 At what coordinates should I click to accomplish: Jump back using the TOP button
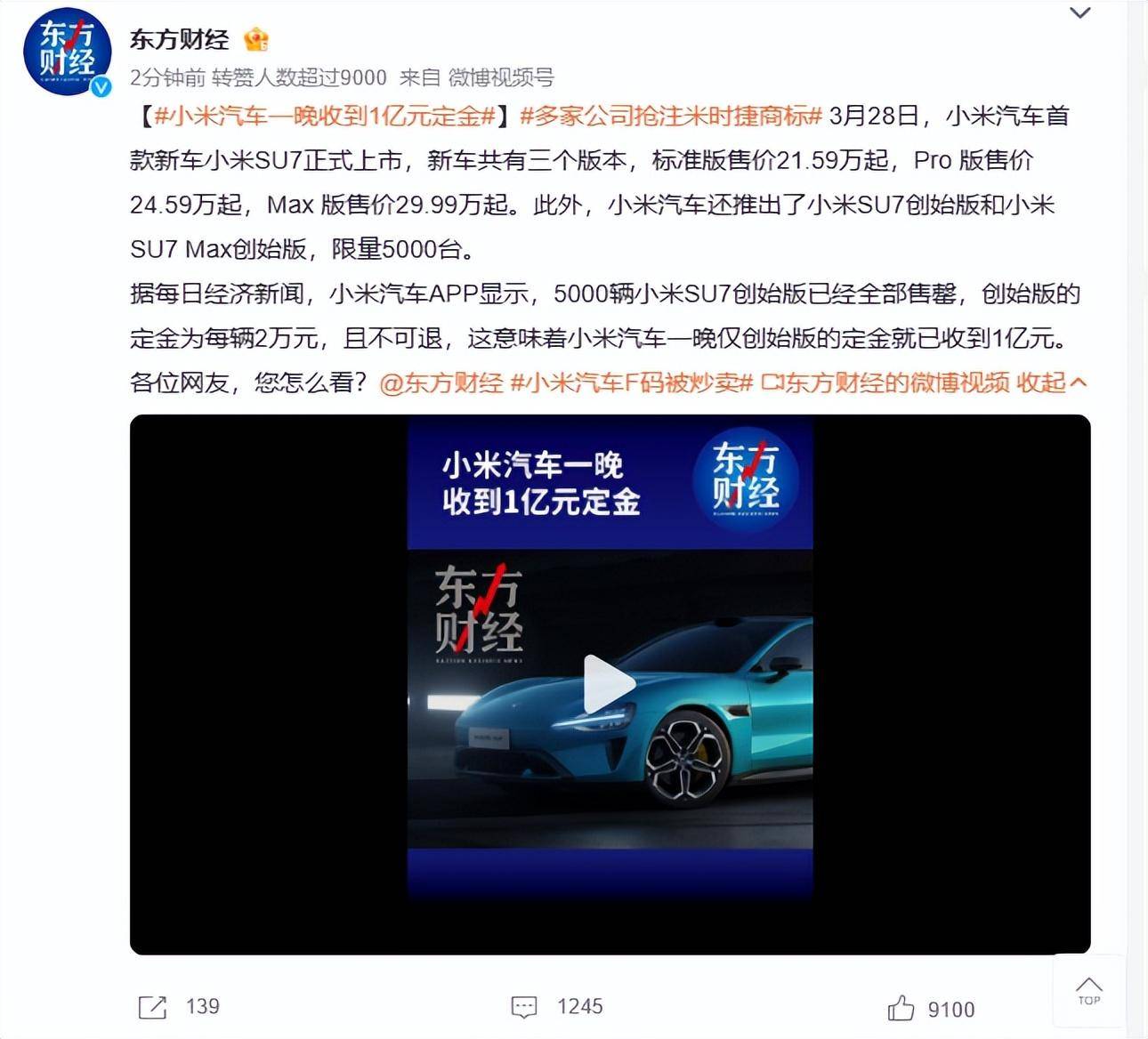[x=1089, y=990]
